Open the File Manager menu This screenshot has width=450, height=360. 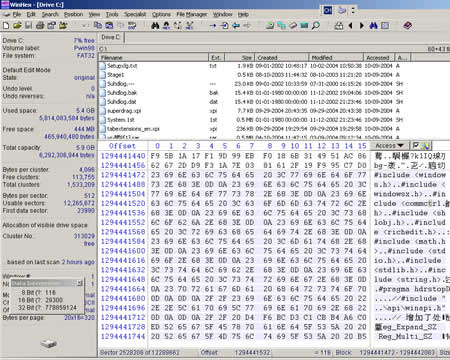[192, 14]
